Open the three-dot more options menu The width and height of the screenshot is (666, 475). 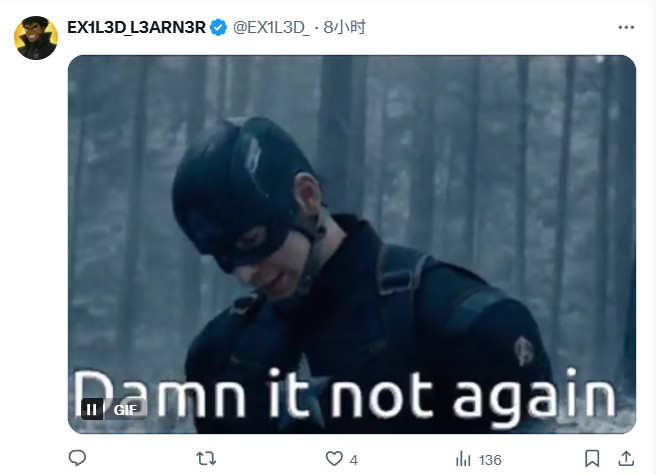[x=626, y=28]
